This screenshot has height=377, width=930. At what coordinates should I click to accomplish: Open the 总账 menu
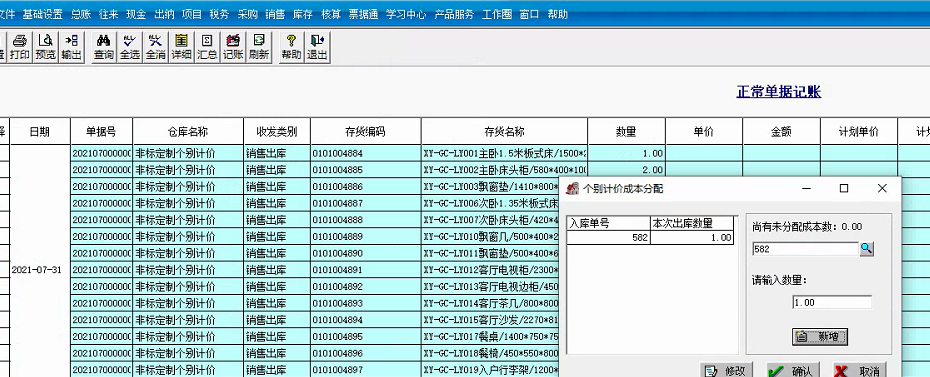coord(81,15)
